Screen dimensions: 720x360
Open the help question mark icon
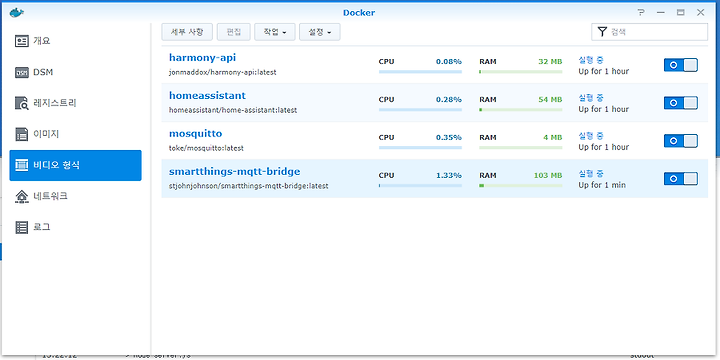pyautogui.click(x=641, y=12)
